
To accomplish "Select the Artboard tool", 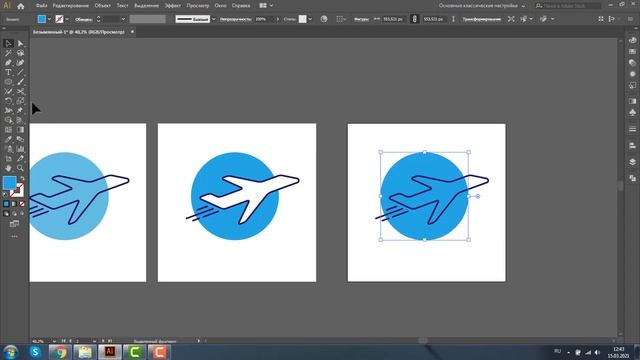I will pos(8,158).
